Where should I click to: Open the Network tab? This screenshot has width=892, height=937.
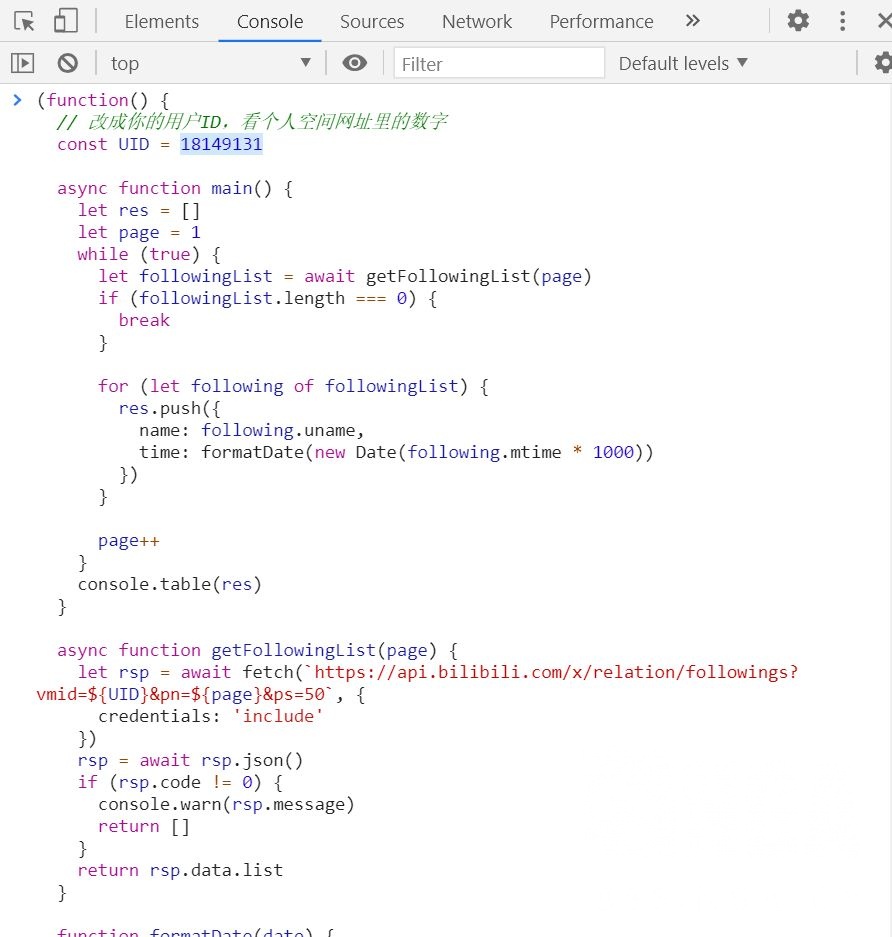[477, 22]
